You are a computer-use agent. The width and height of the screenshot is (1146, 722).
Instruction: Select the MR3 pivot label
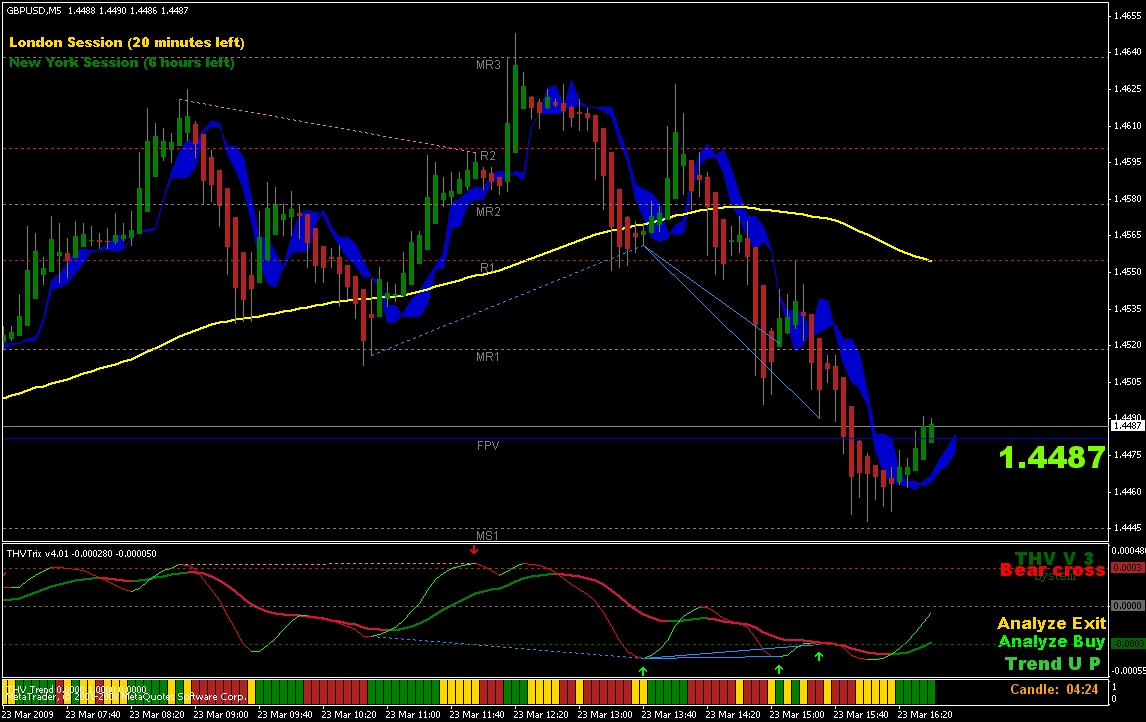point(488,65)
